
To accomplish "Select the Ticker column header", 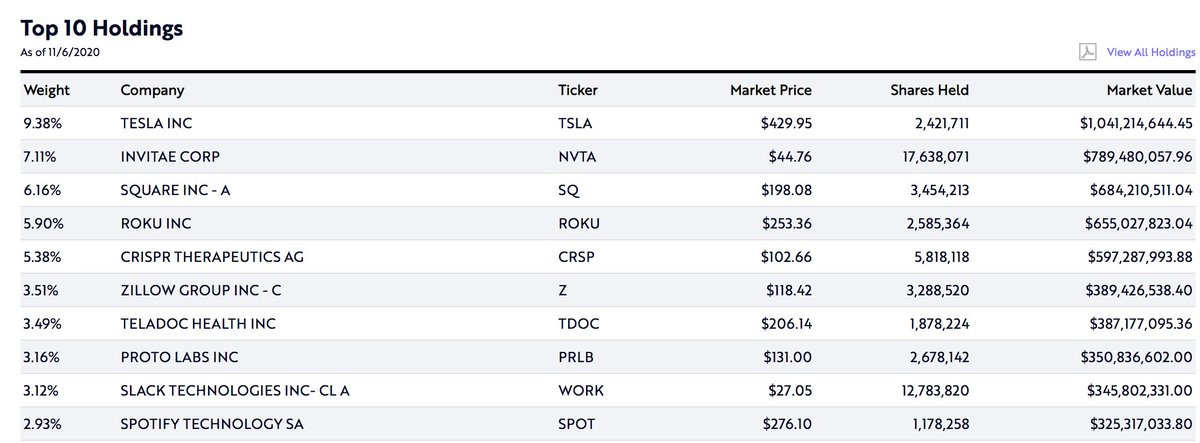I will pyautogui.click(x=578, y=90).
